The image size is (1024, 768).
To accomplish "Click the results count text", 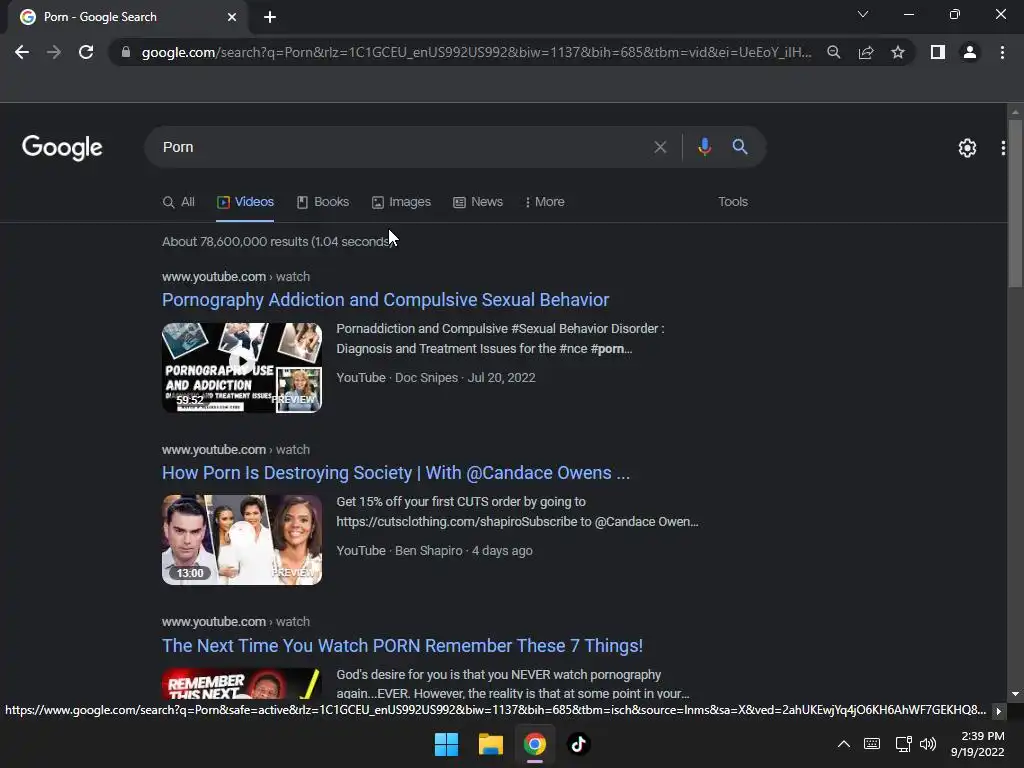I will coord(279,242).
